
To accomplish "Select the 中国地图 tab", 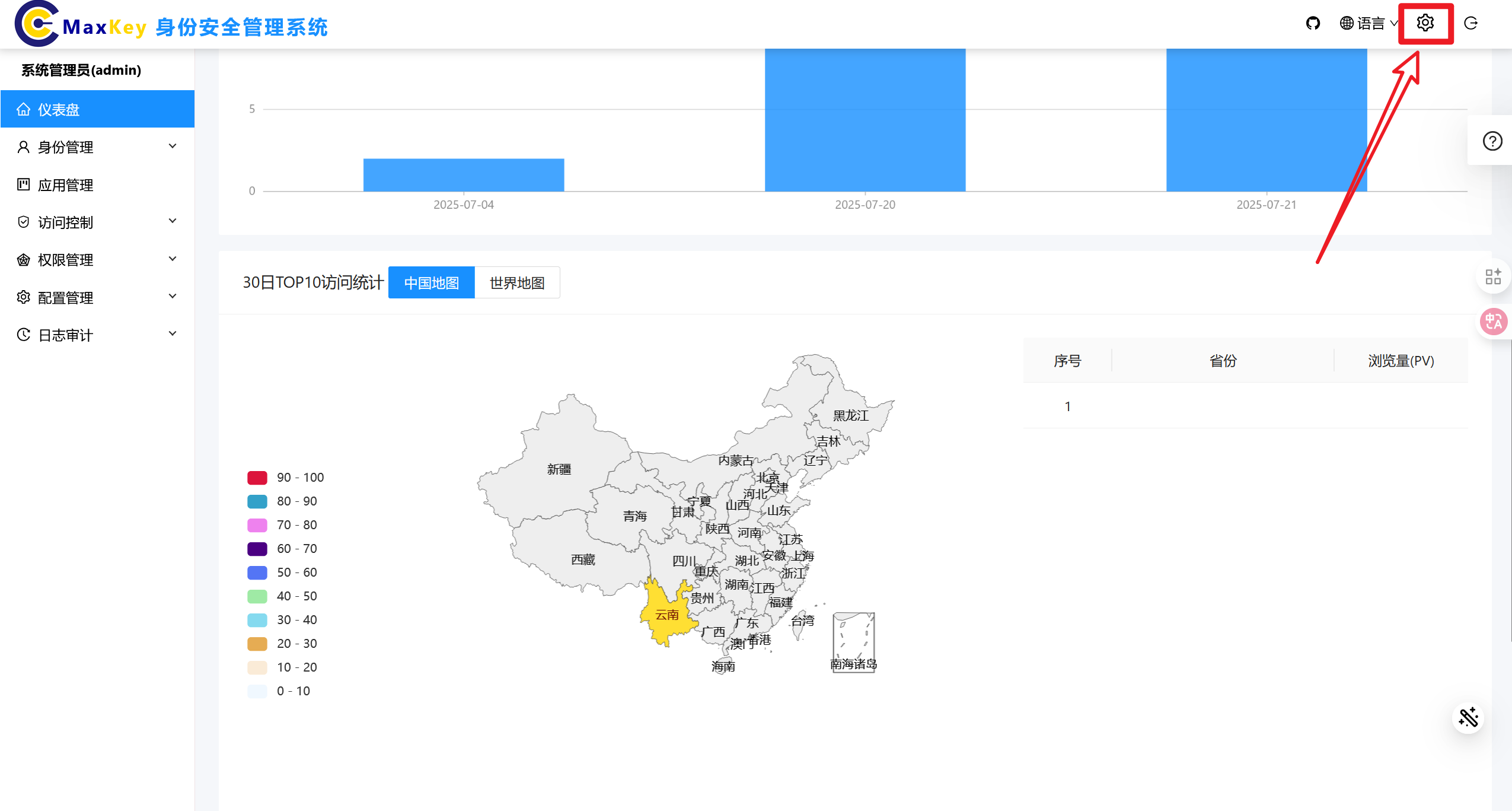I will [x=431, y=283].
